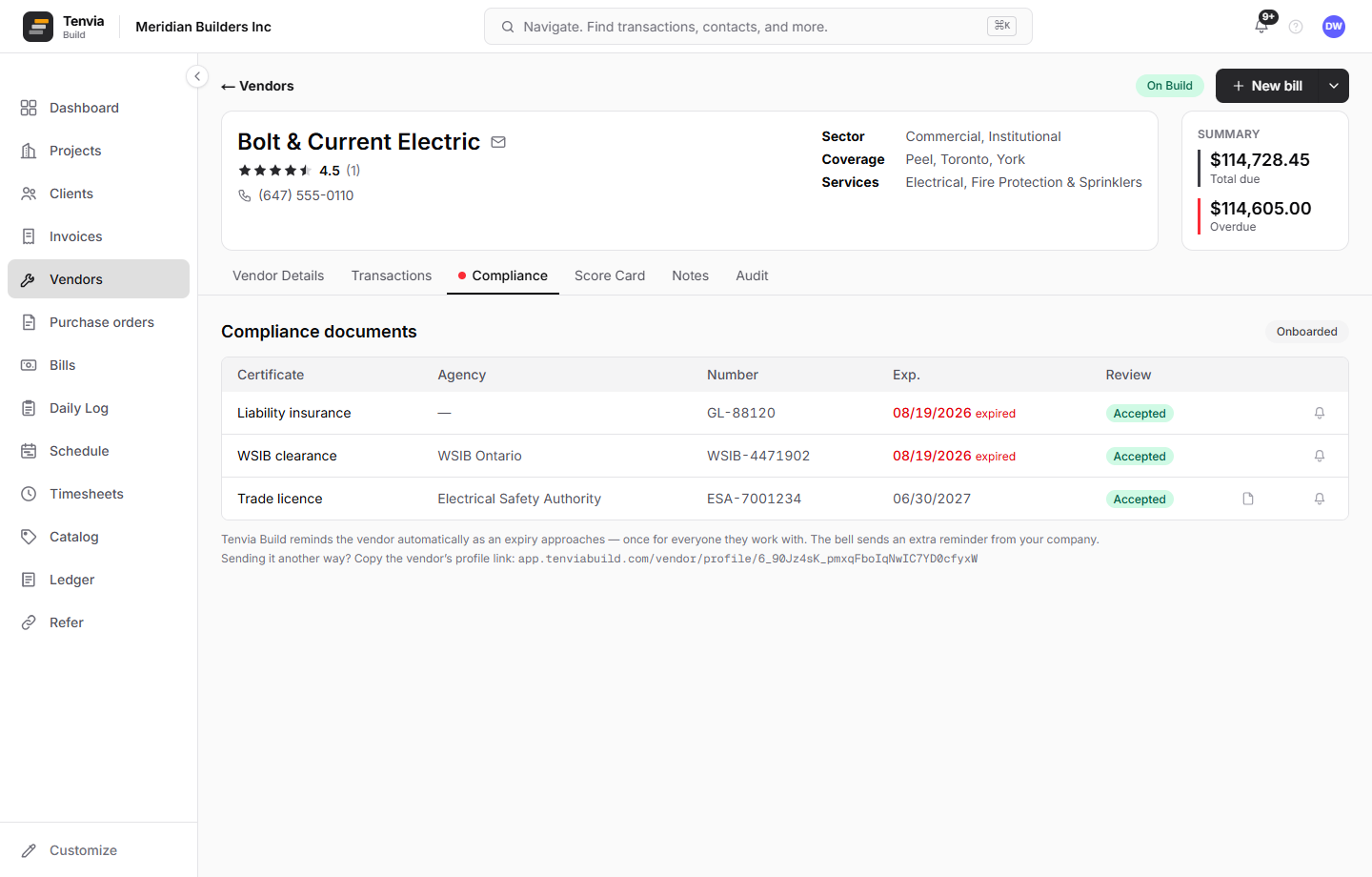The height and width of the screenshot is (877, 1372).
Task: Go back to Vendors list
Action: (x=257, y=86)
